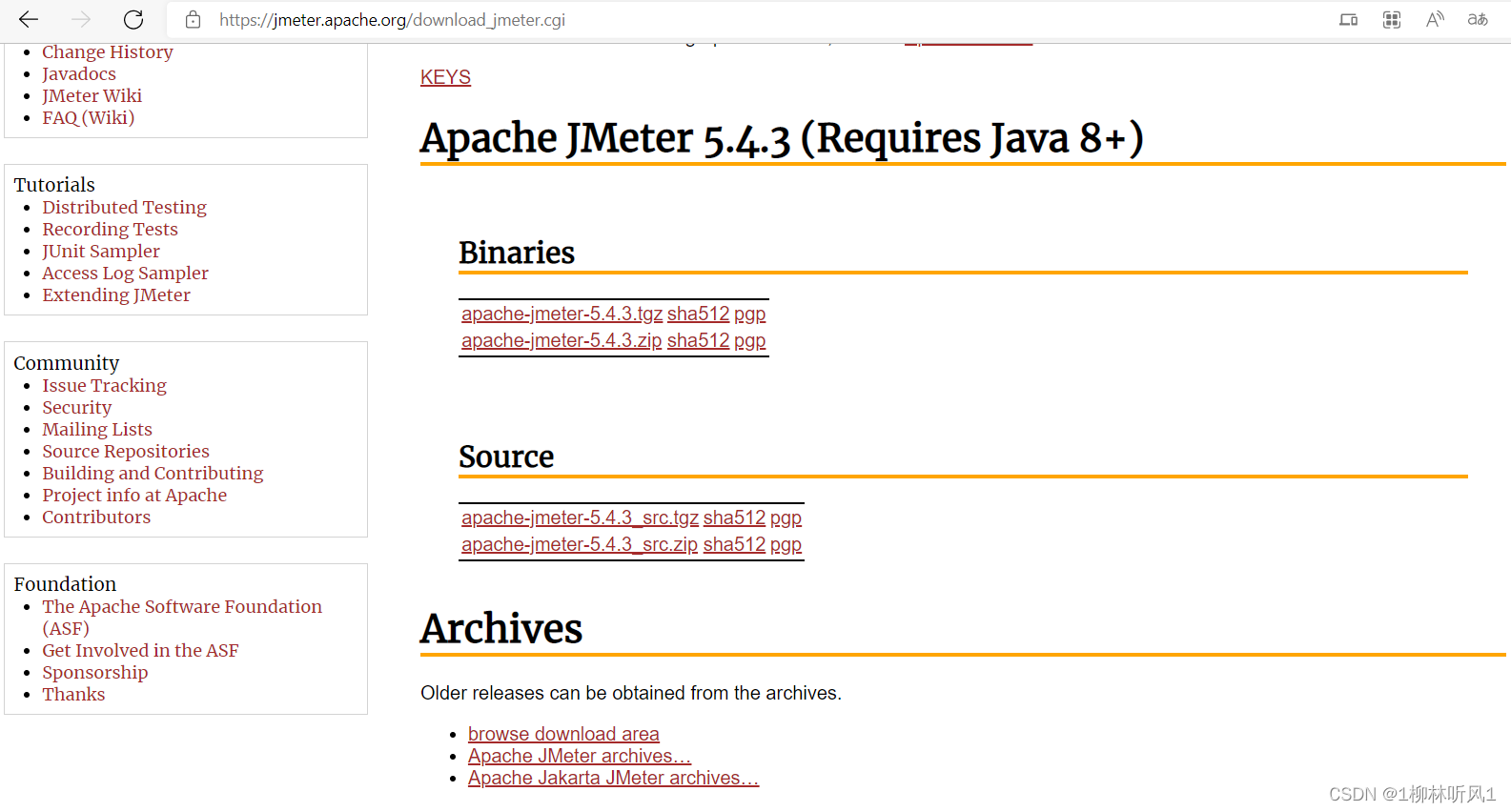The height and width of the screenshot is (812, 1511).
Task: Click the send-to-devices icon in the address bar
Action: [1348, 20]
